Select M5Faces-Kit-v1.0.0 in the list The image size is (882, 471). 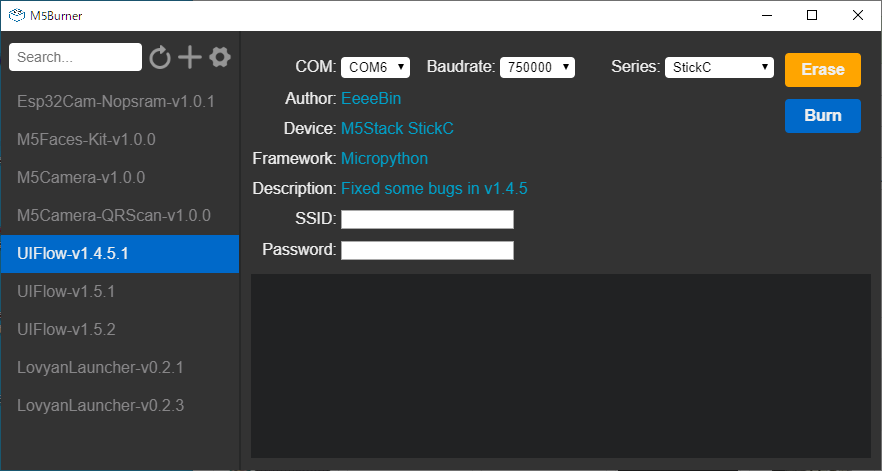(120, 140)
